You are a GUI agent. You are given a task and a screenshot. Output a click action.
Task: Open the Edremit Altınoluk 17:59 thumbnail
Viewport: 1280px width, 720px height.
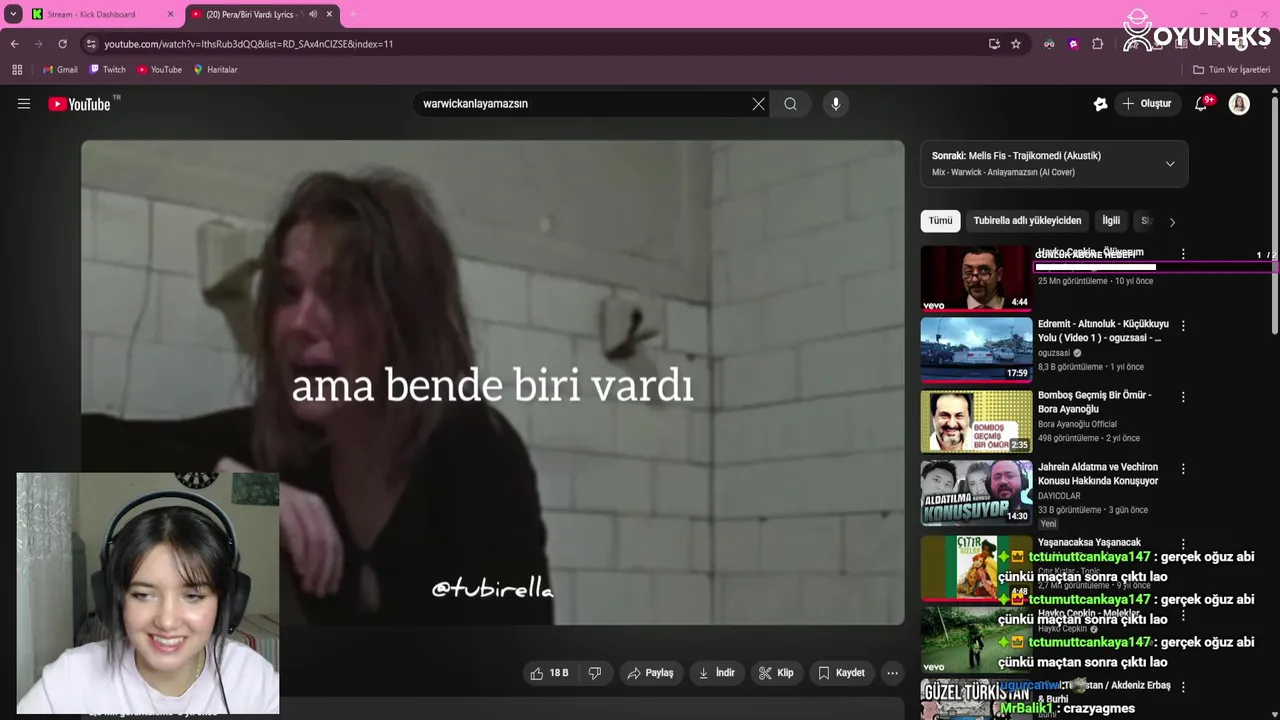coord(976,349)
